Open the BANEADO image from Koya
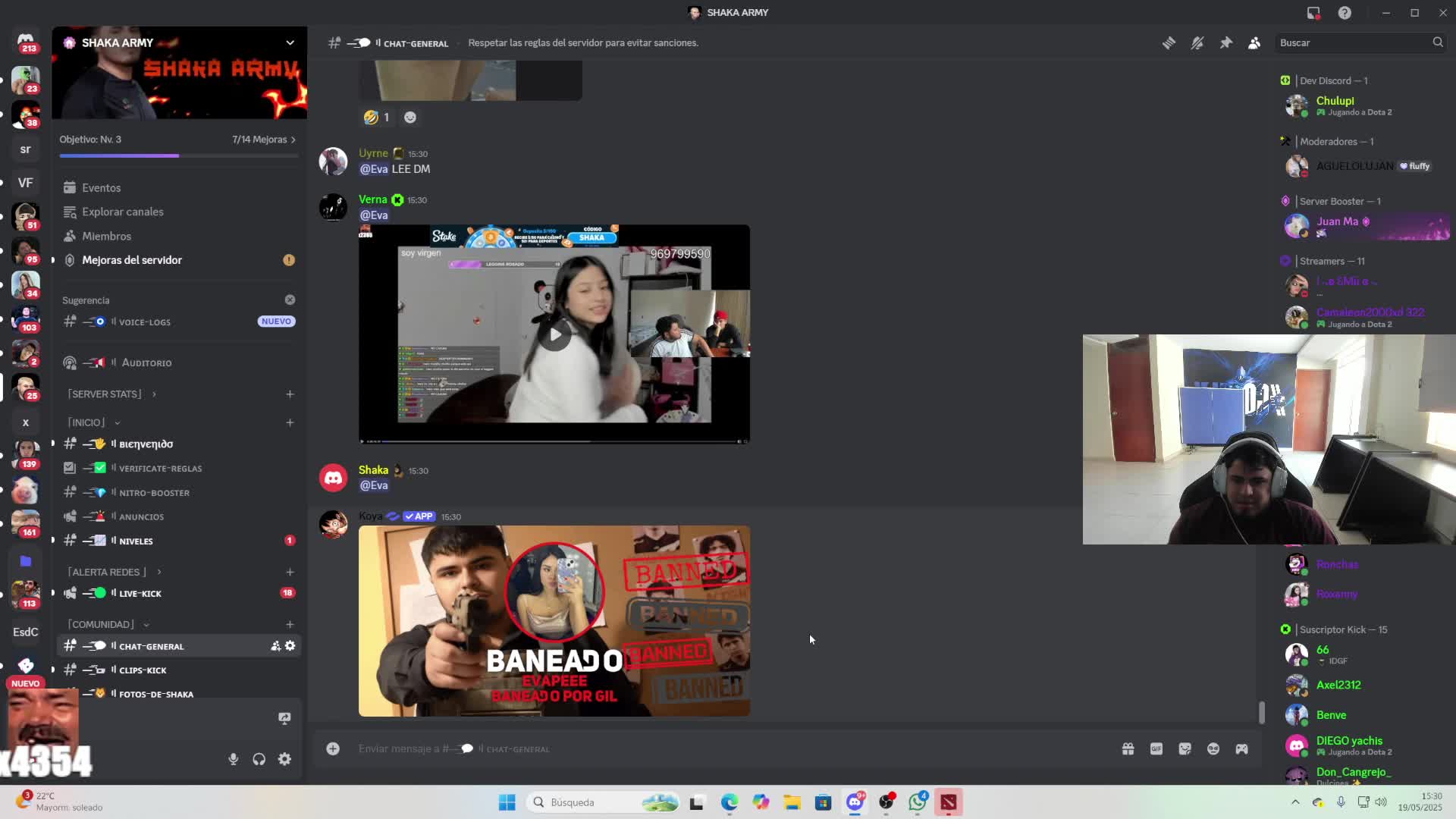This screenshot has width=1456, height=819. [554, 621]
